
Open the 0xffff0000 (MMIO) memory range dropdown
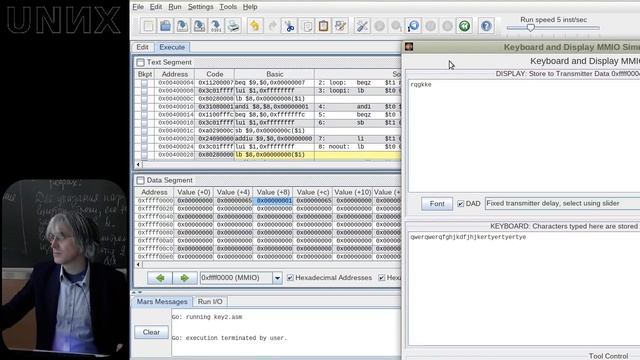[x=277, y=278]
